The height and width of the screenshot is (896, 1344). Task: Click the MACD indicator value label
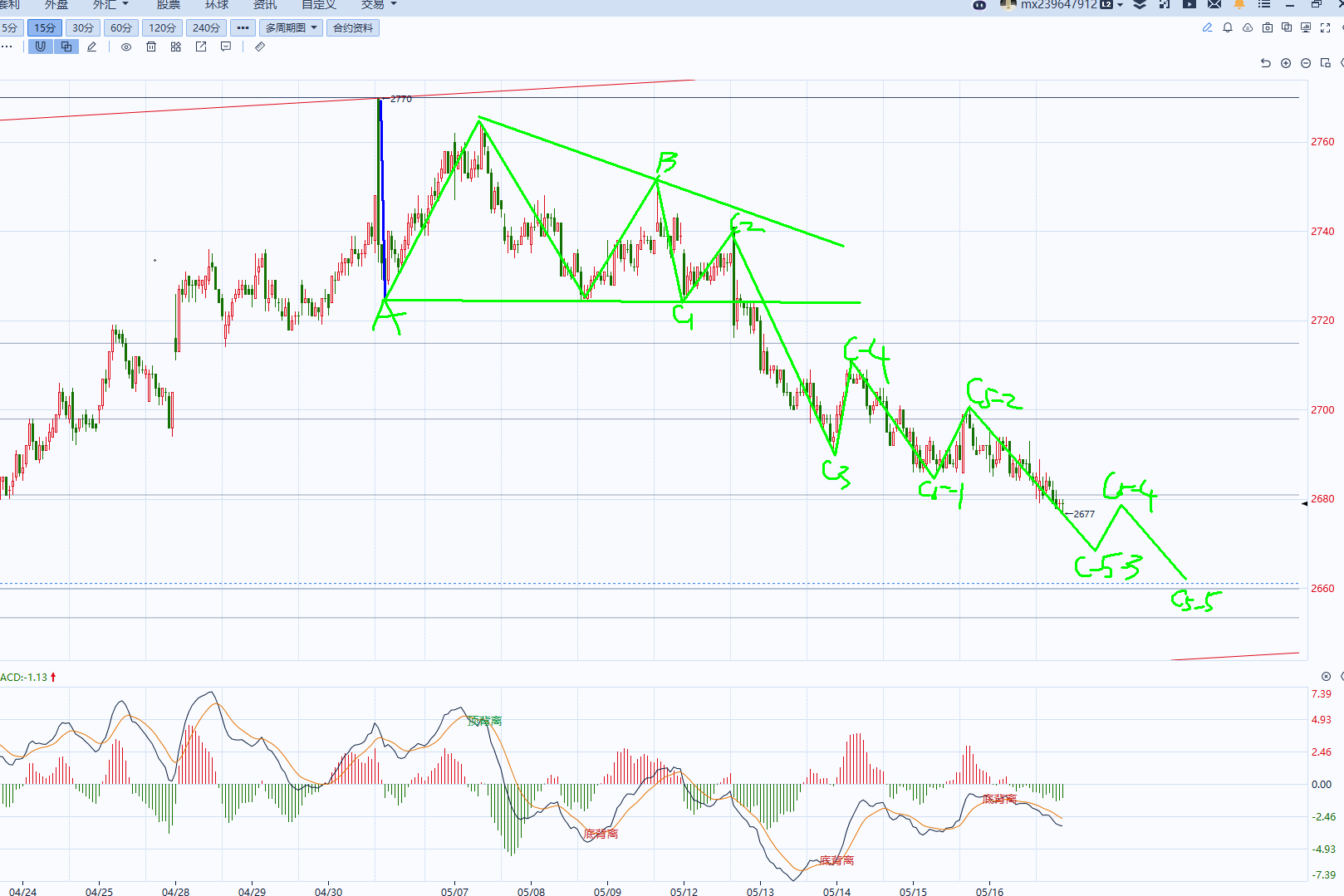pos(24,678)
